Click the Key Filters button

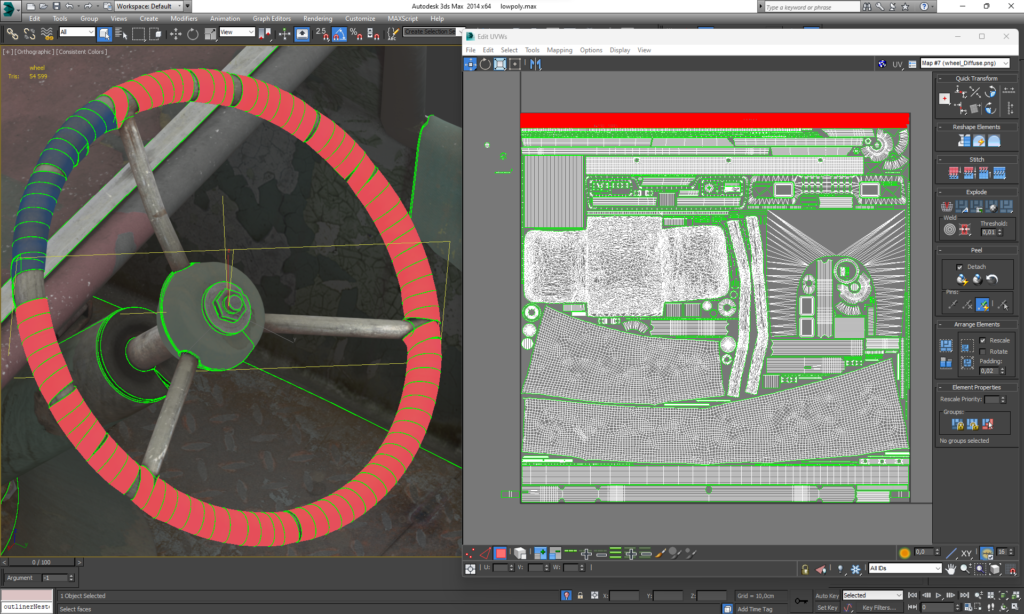[x=878, y=607]
